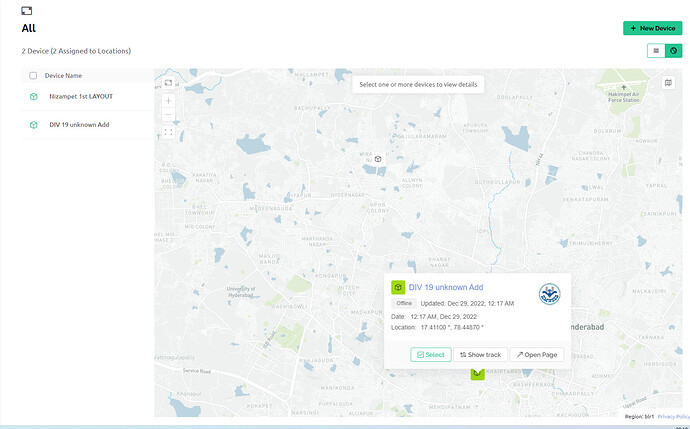Click the map expand icon above zoom controls
The width and height of the screenshot is (690, 429).
click(x=169, y=83)
